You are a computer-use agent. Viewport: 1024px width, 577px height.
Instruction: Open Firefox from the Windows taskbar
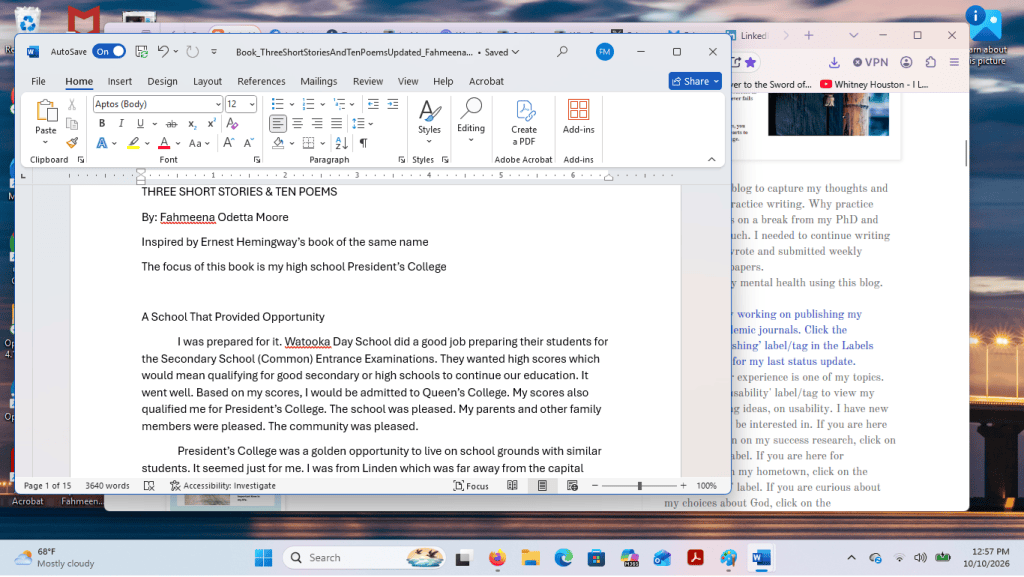point(497,558)
